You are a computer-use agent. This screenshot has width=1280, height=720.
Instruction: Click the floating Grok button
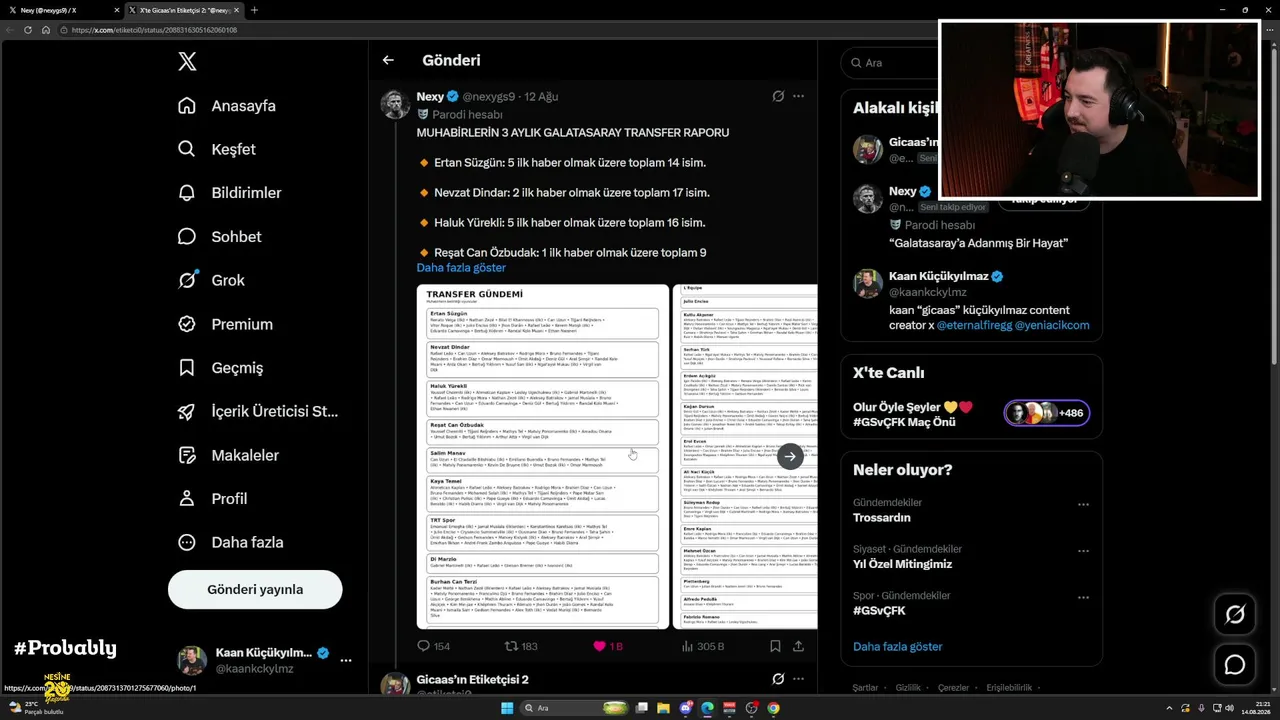(1235, 614)
